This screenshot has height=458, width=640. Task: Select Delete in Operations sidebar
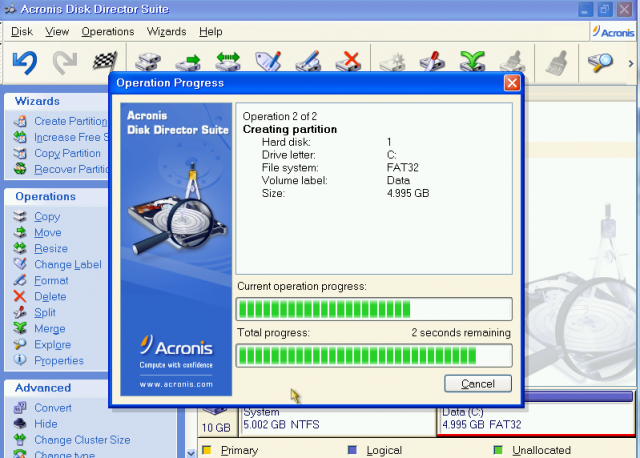(50, 296)
